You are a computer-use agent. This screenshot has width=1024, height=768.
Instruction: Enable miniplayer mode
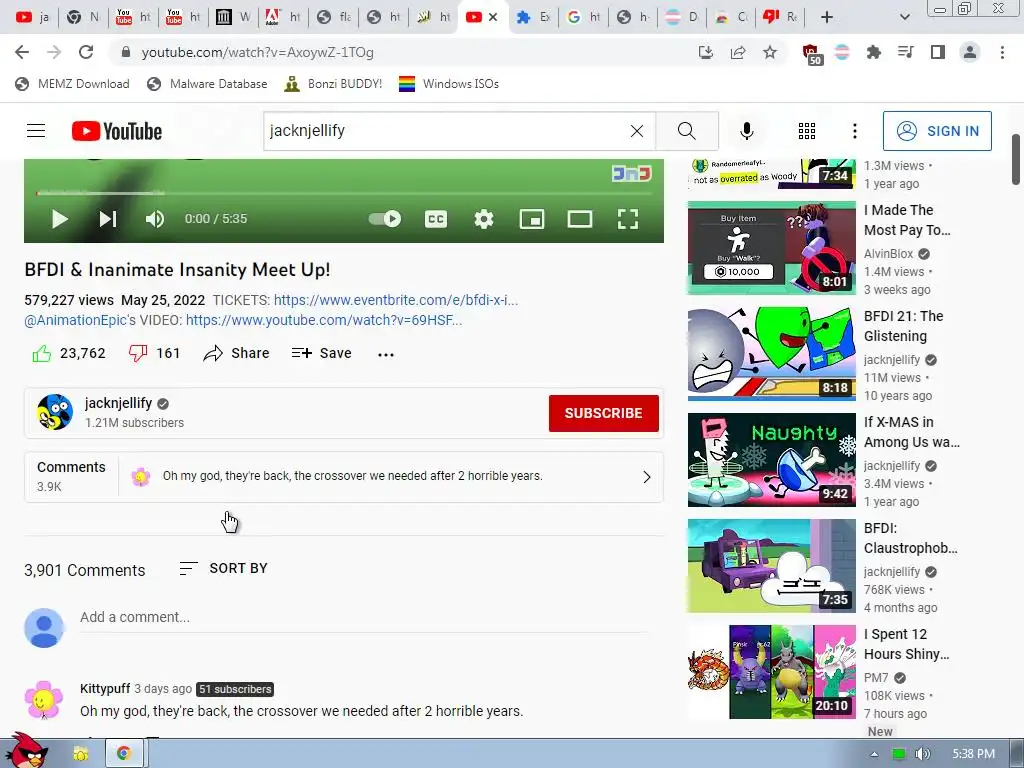[532, 219]
